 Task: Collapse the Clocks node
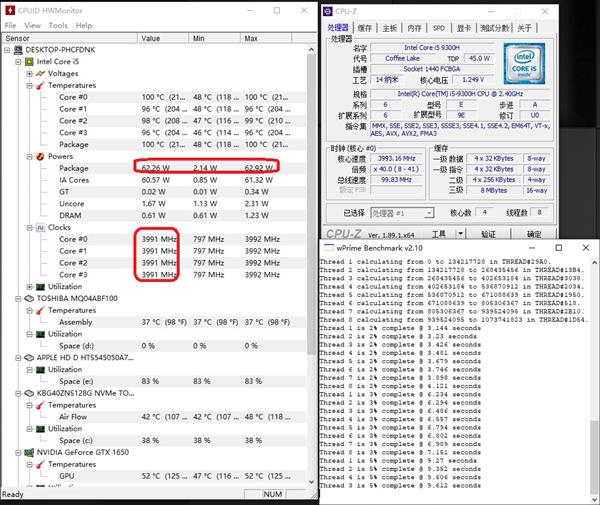coord(29,228)
